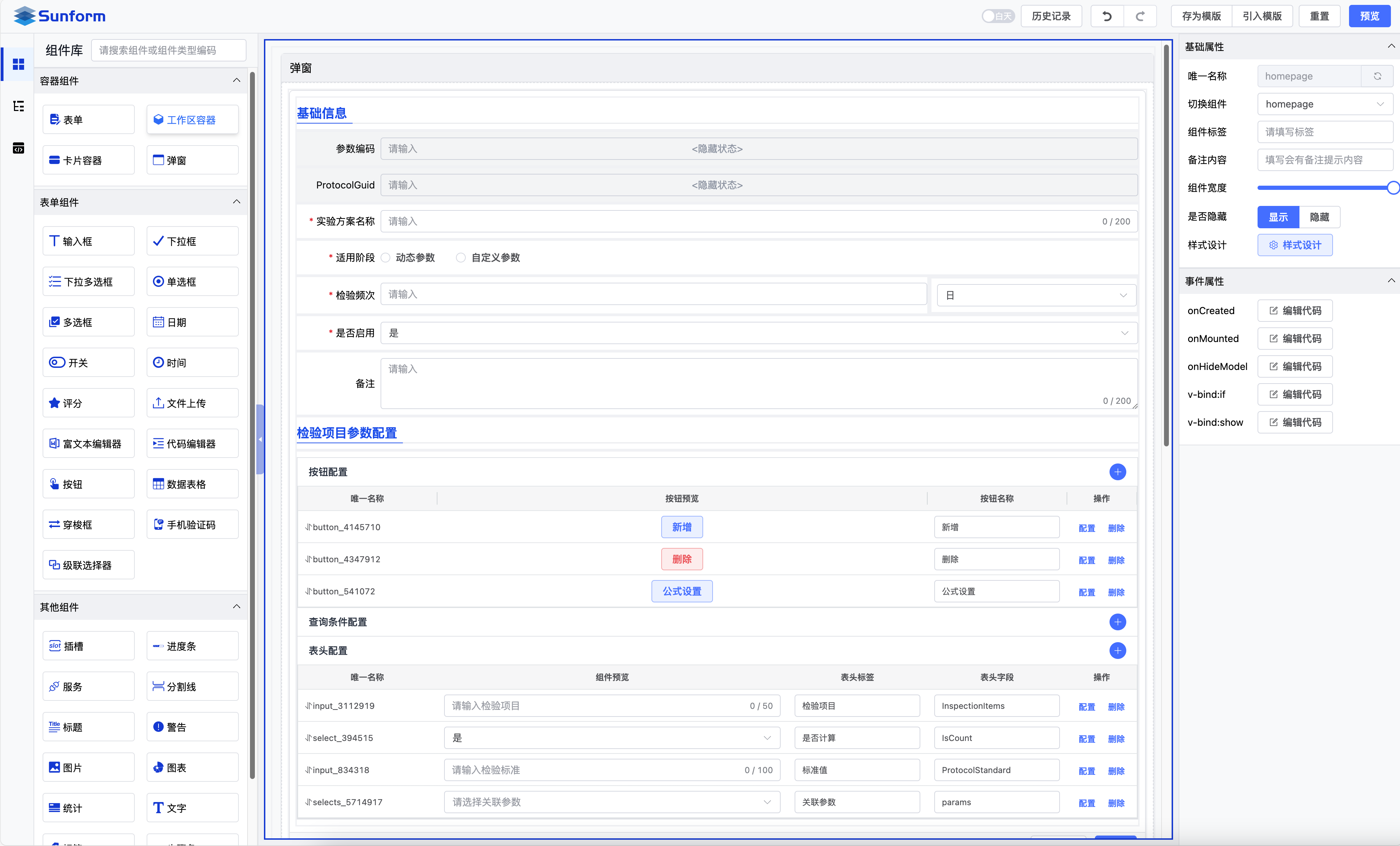The height and width of the screenshot is (846, 1400).
Task: Open the code view sidebar icon
Action: click(18, 148)
